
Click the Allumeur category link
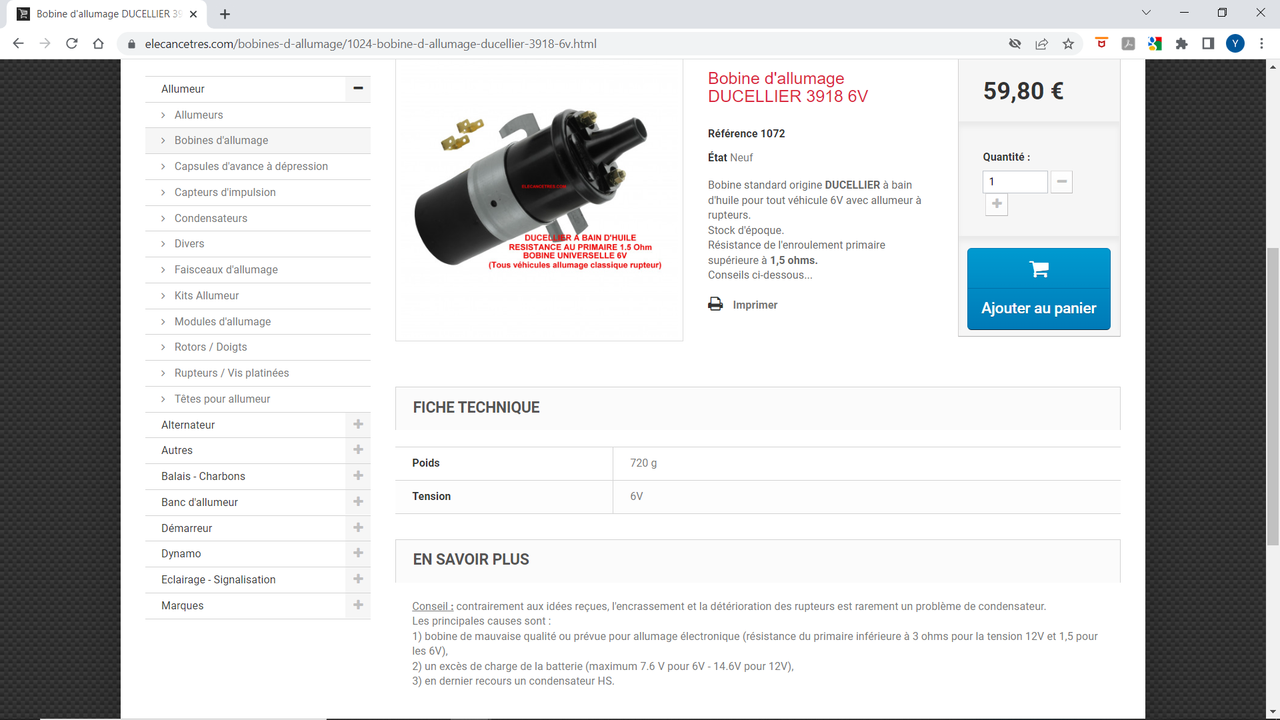tap(183, 89)
